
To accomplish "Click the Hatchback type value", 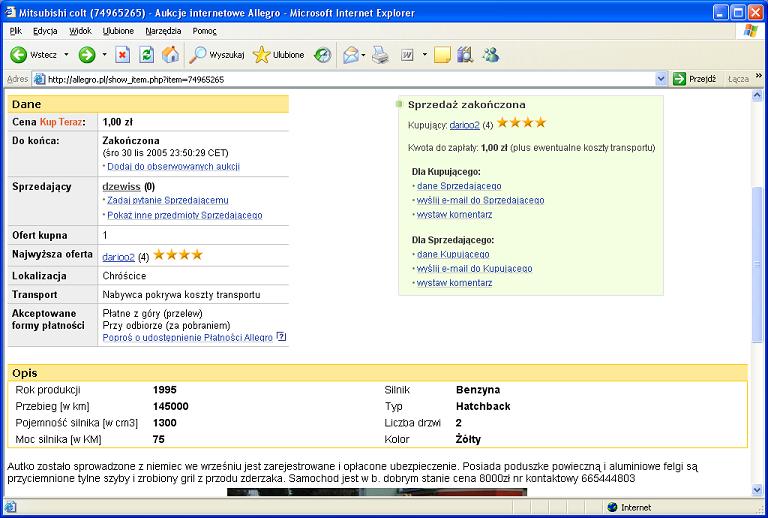I will pyautogui.click(x=483, y=406).
